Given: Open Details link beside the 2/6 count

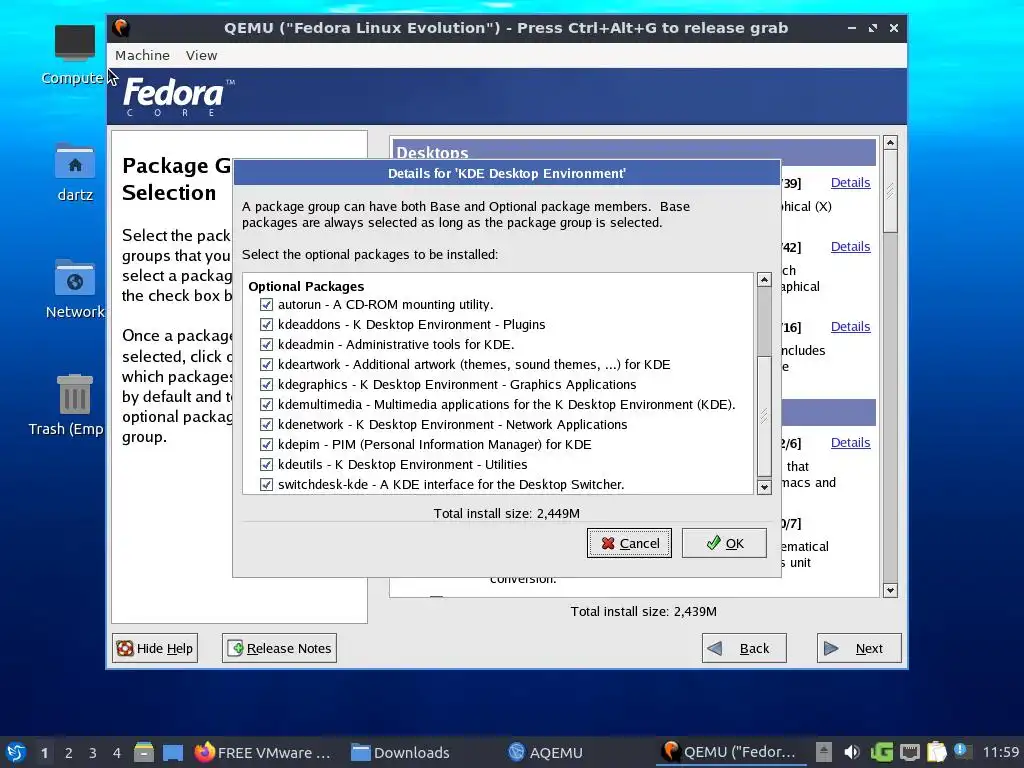Looking at the screenshot, I should (x=850, y=443).
